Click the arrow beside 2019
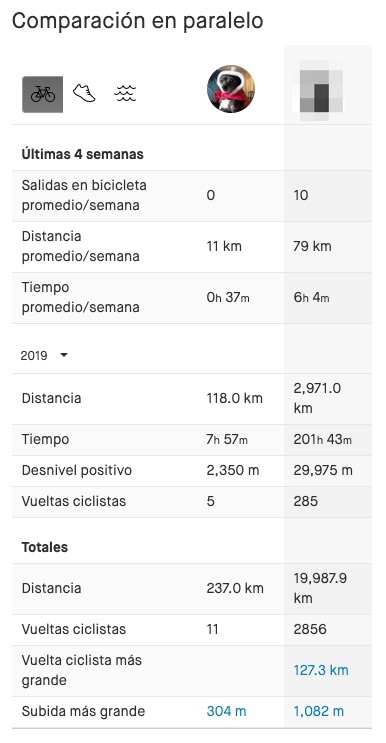 64,355
